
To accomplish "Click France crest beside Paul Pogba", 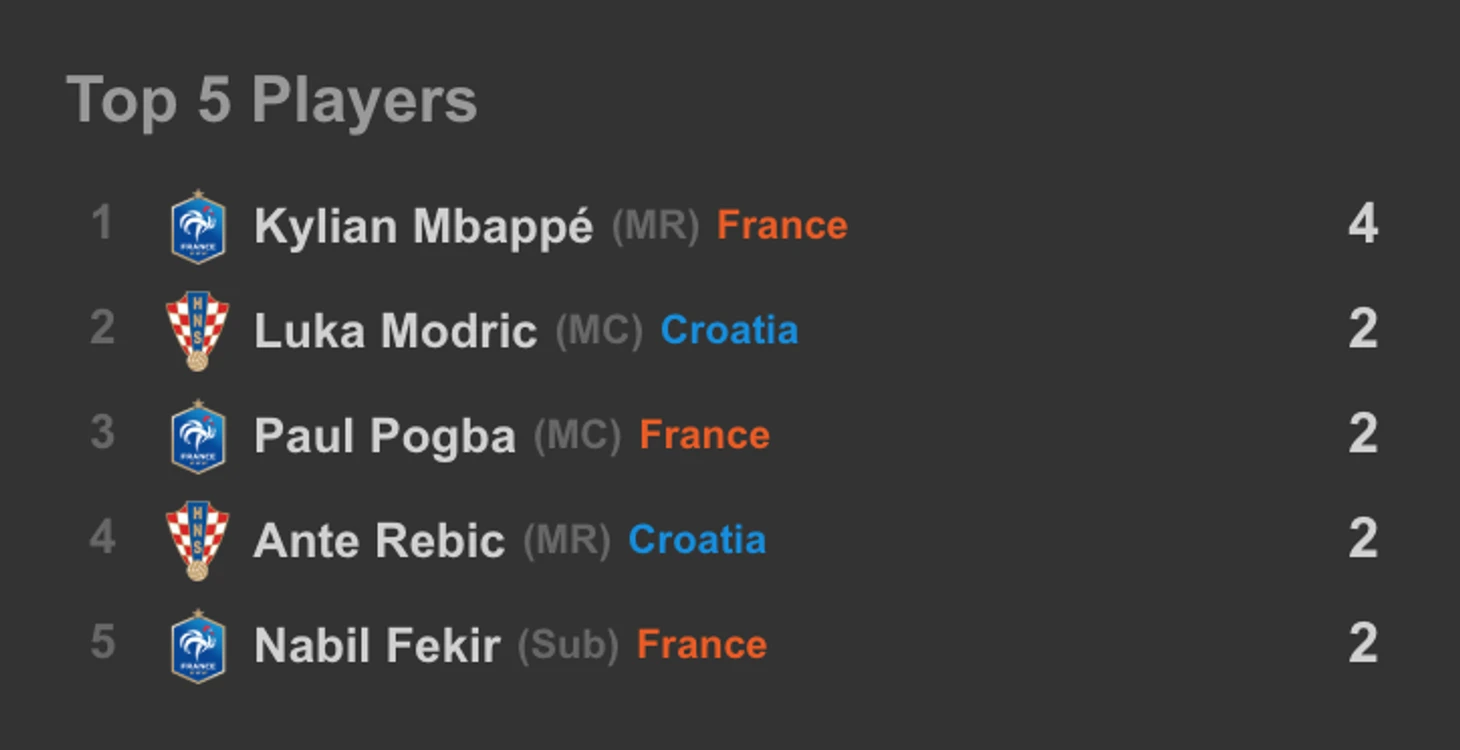I will click(198, 437).
